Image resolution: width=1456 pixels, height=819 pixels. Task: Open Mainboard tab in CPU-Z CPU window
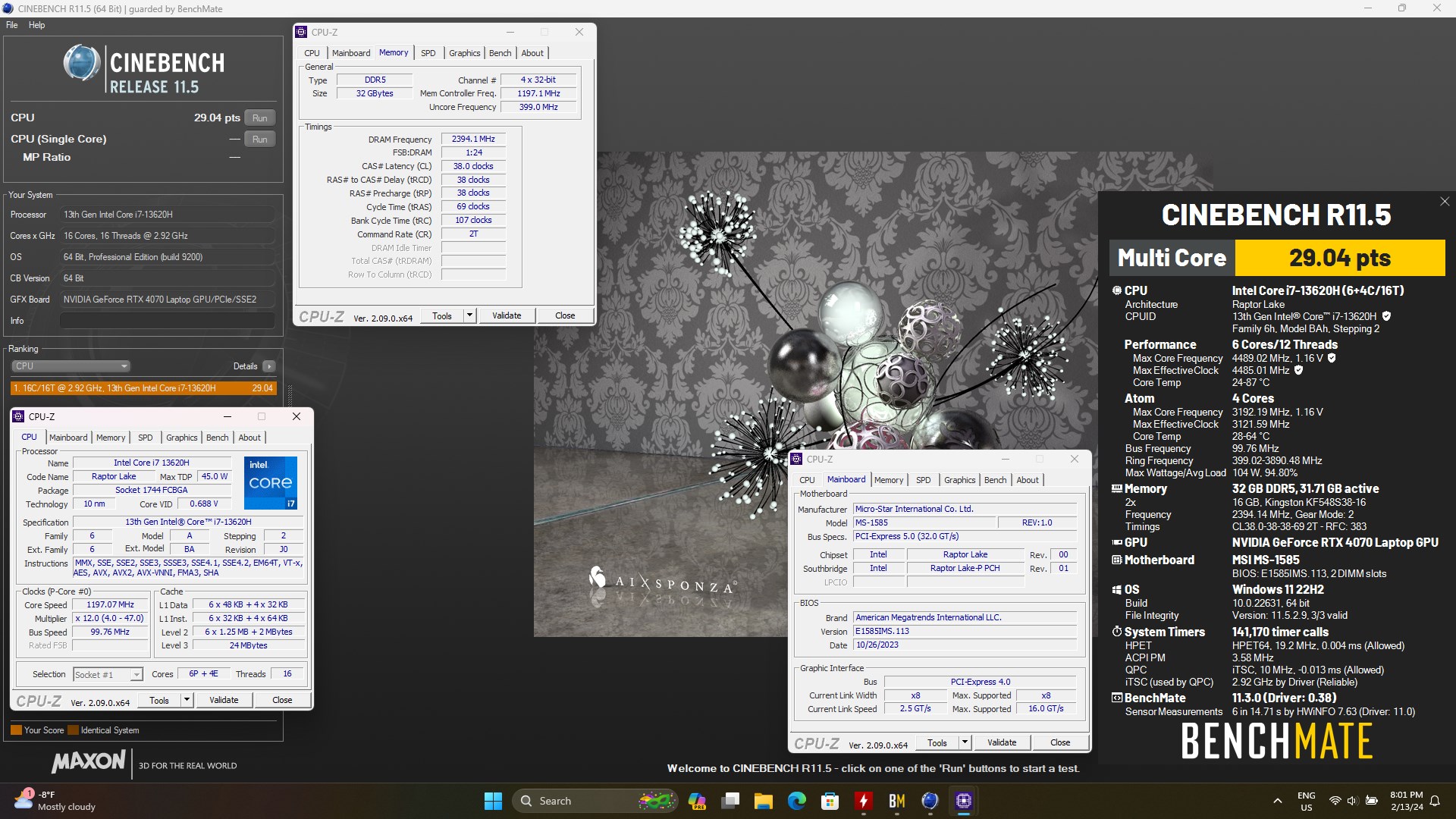[68, 438]
